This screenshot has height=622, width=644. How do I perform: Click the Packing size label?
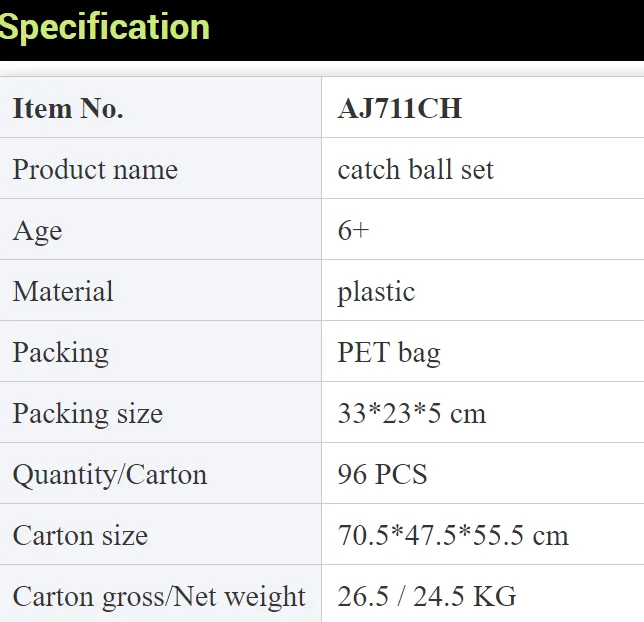pyautogui.click(x=87, y=413)
